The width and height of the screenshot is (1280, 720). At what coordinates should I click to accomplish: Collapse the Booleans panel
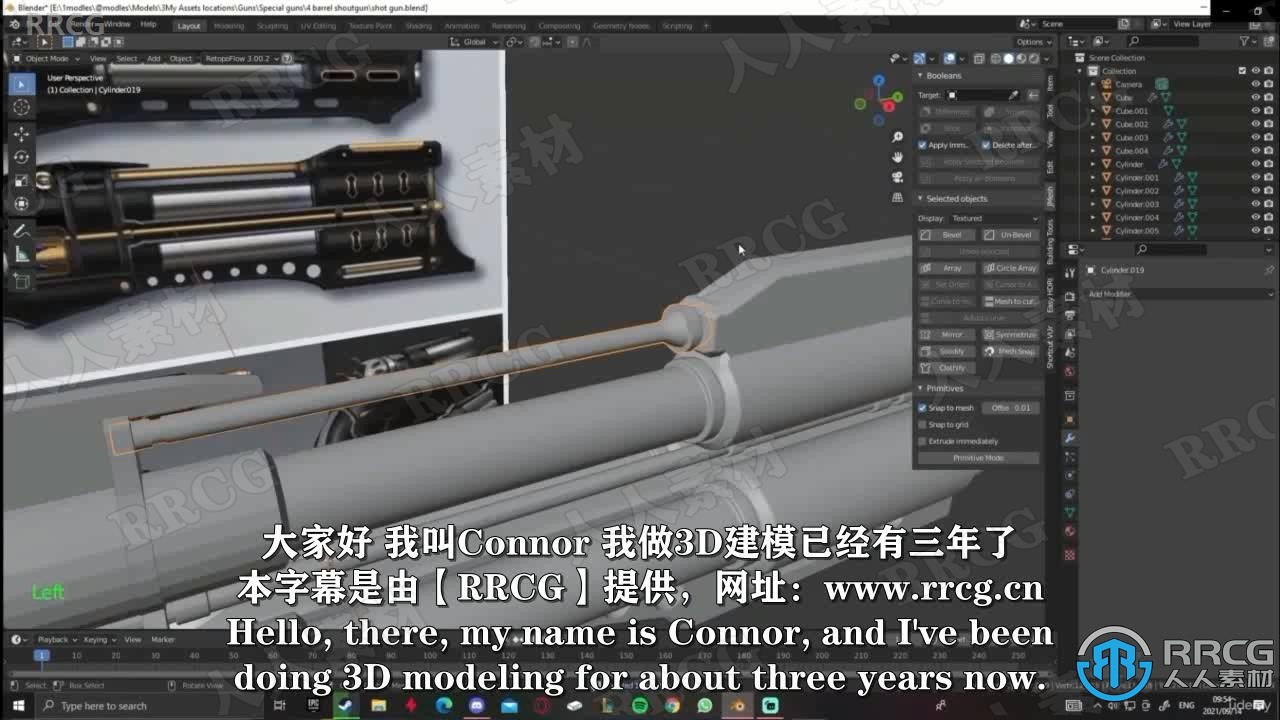[920, 75]
